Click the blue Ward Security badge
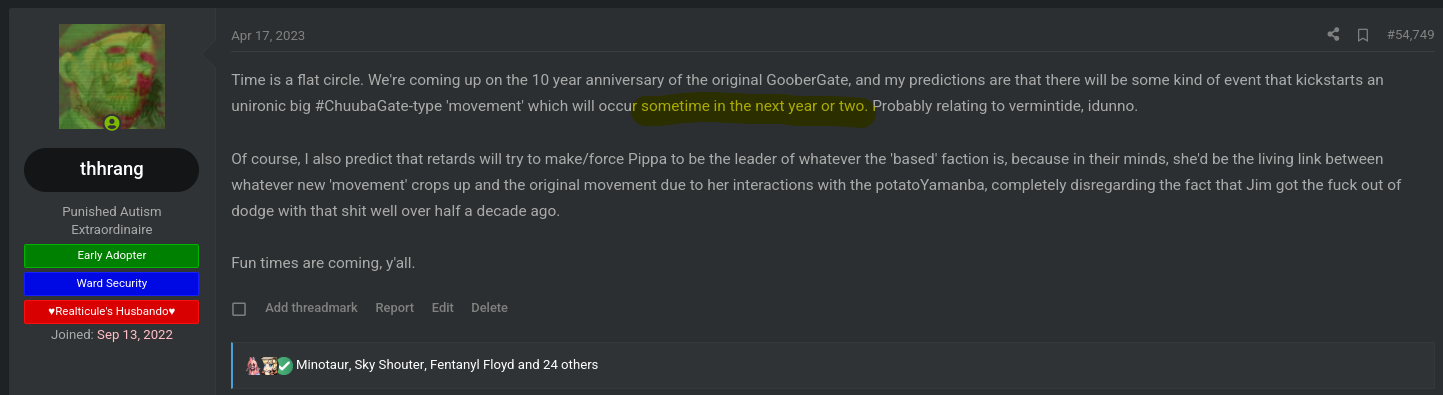Viewport: 1443px width, 395px height. click(111, 283)
